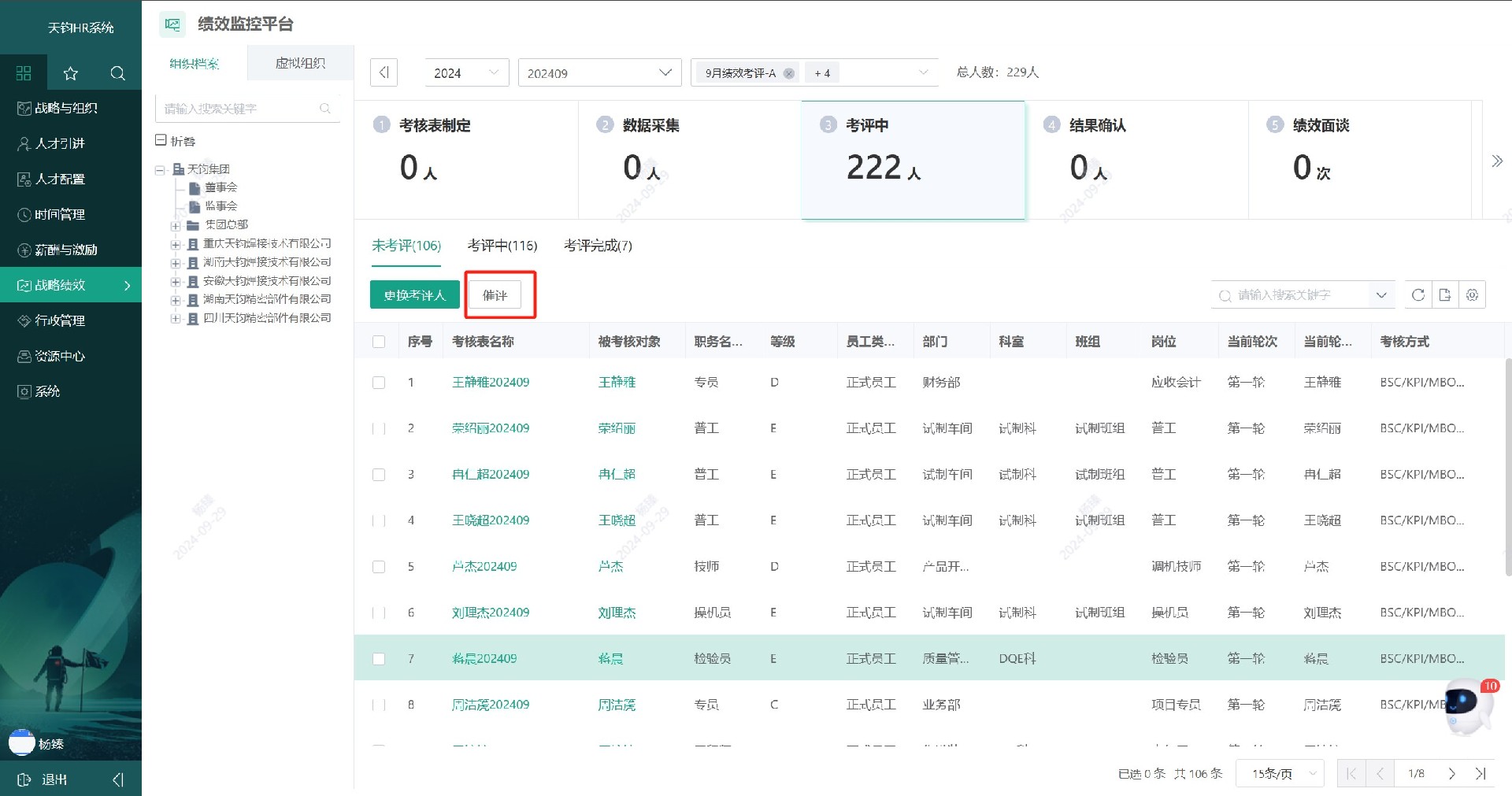Expand the 重庆 company tree node
This screenshot has height=796, width=1512.
tap(176, 245)
